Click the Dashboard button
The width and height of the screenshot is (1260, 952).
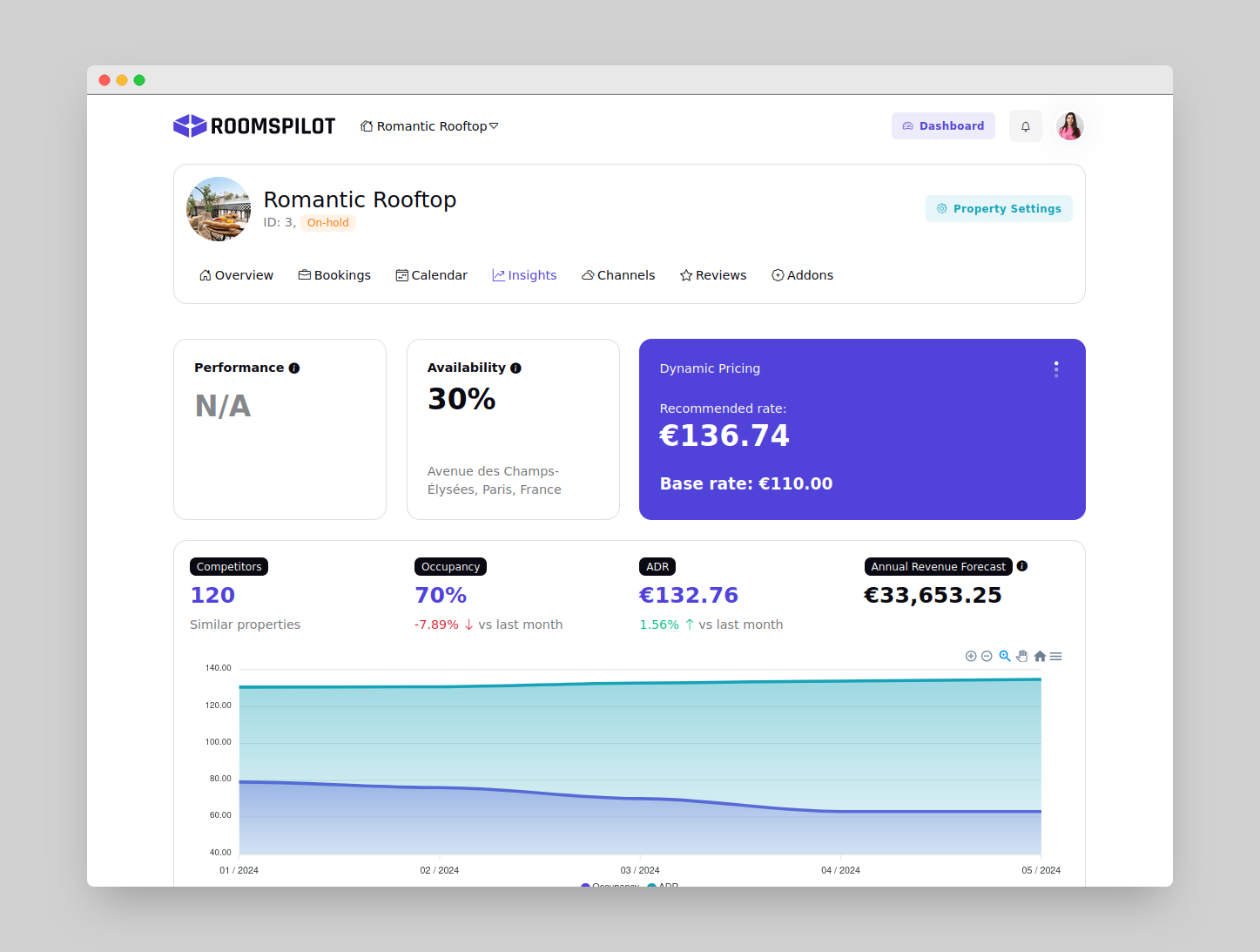click(x=943, y=126)
